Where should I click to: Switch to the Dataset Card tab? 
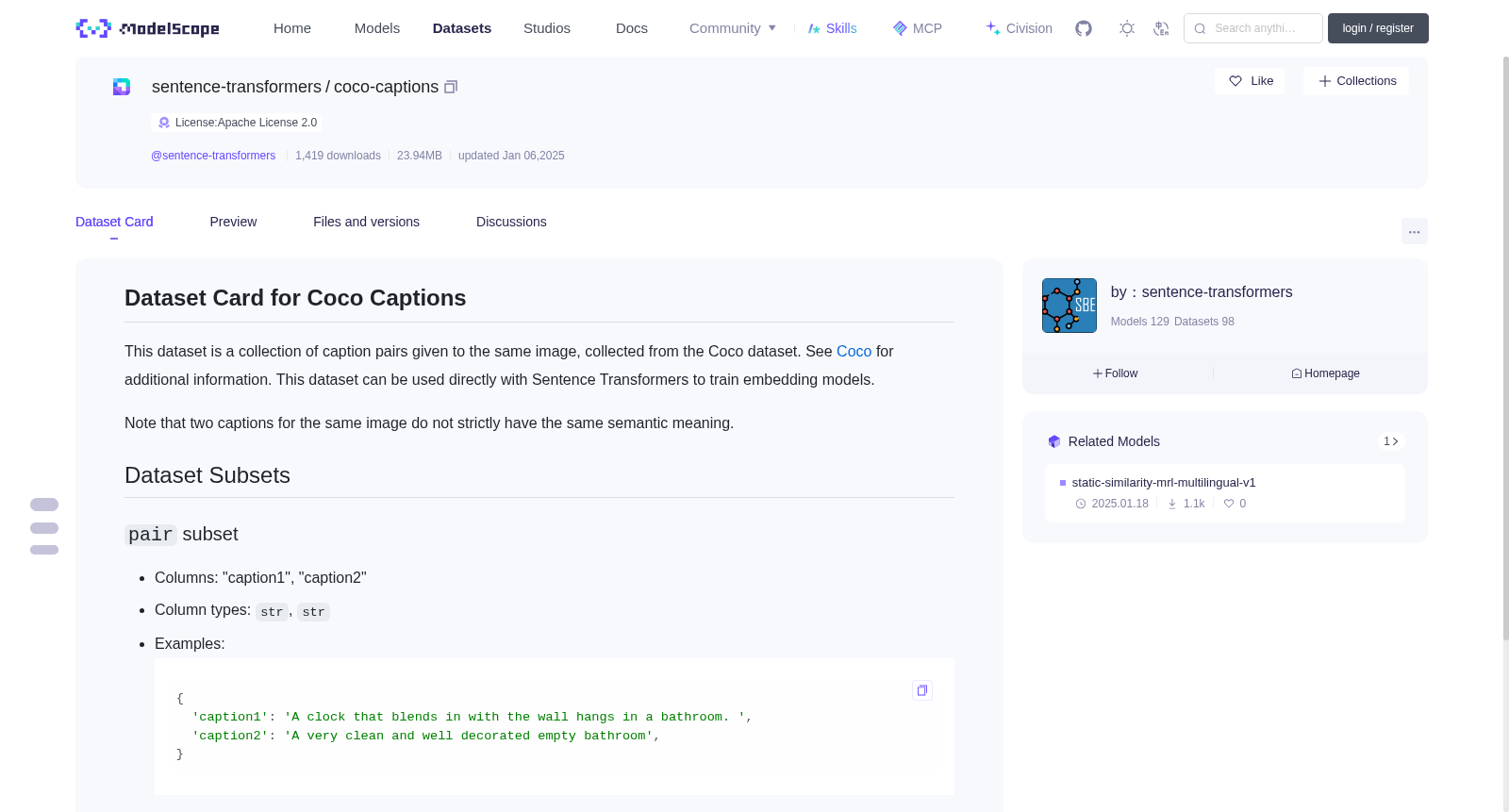pos(114,222)
